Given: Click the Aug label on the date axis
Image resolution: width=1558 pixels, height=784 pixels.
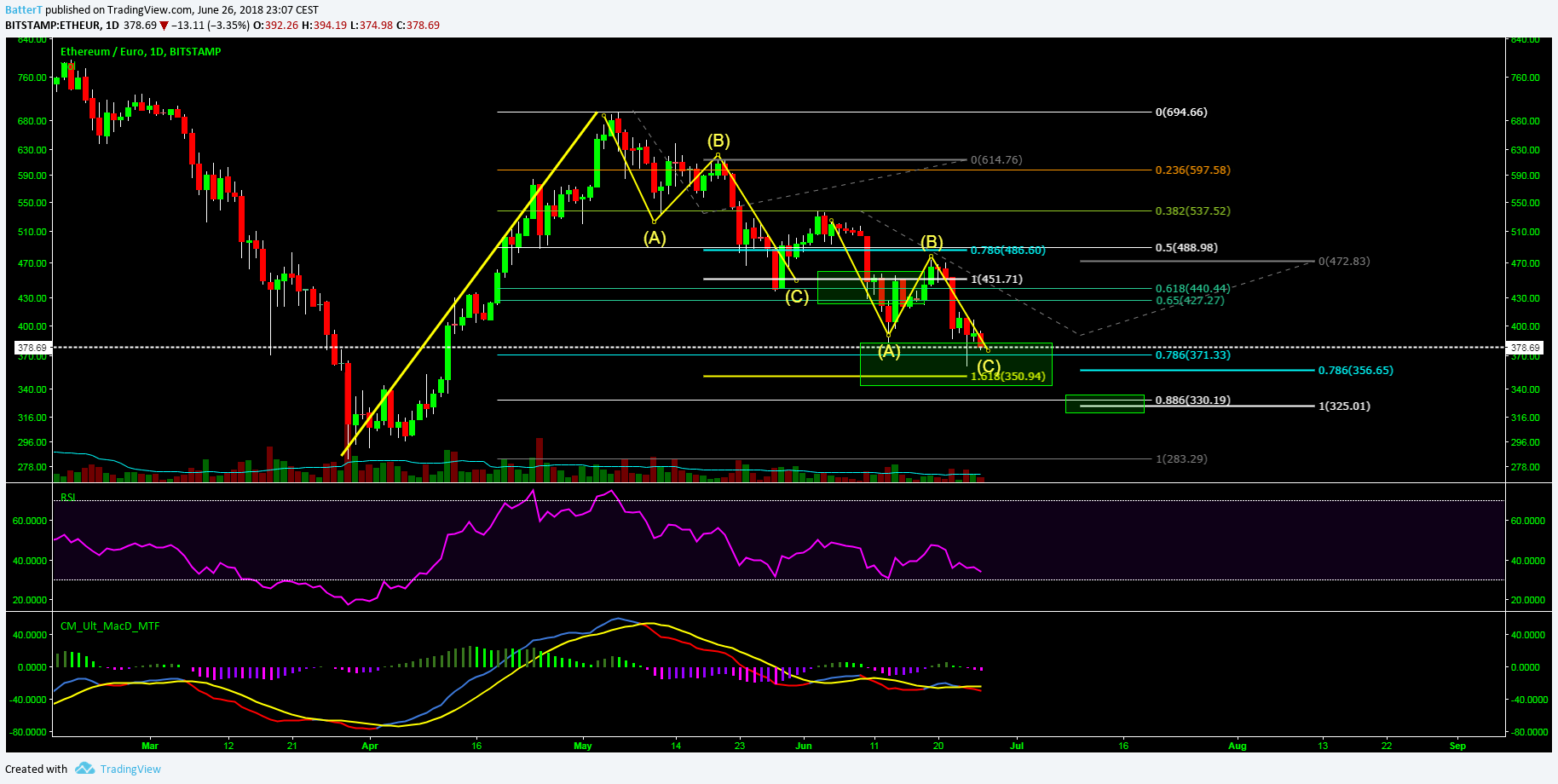Looking at the screenshot, I should (1238, 747).
